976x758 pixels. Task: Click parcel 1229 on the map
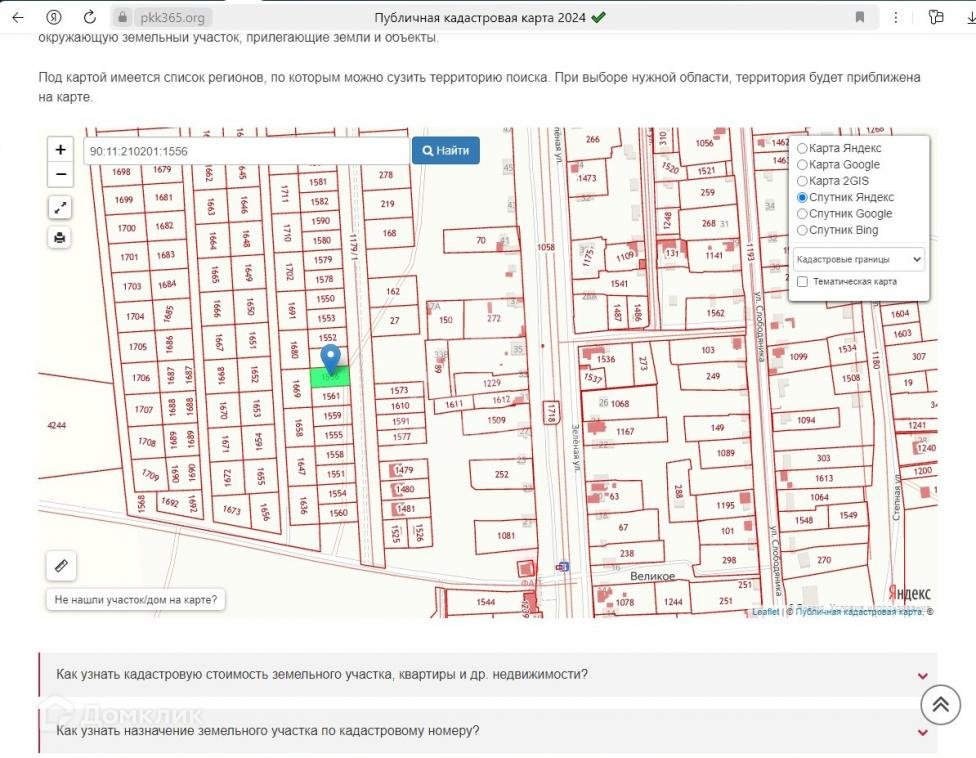(492, 383)
